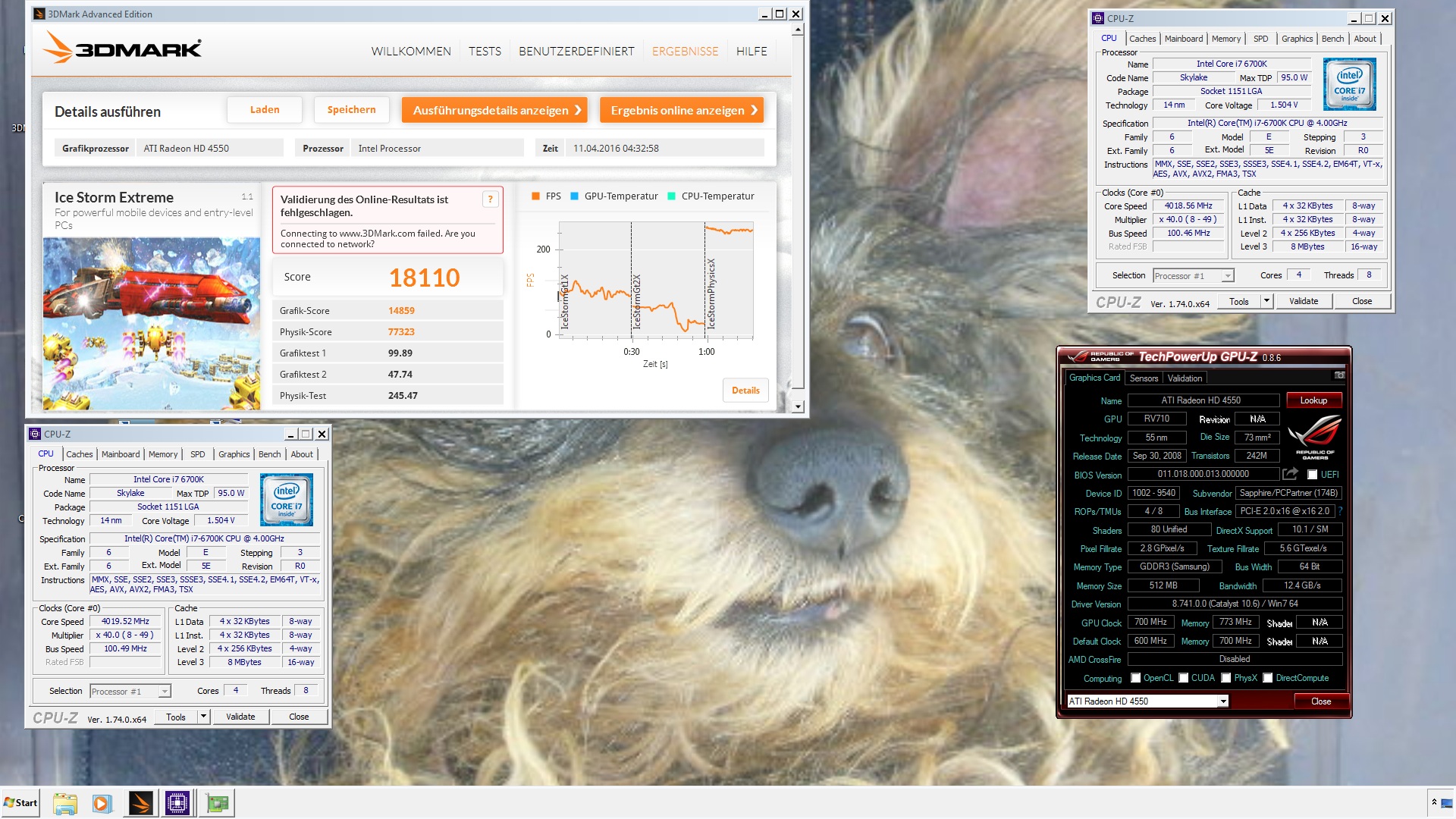
Task: Click the Laden button in 3DMark
Action: click(265, 110)
